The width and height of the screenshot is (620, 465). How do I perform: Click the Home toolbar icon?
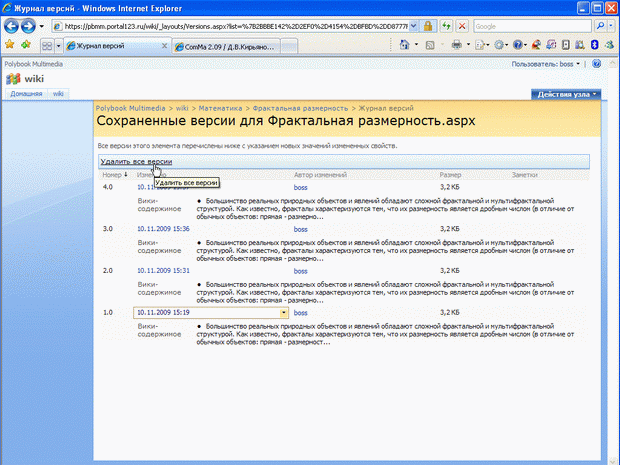click(405, 45)
